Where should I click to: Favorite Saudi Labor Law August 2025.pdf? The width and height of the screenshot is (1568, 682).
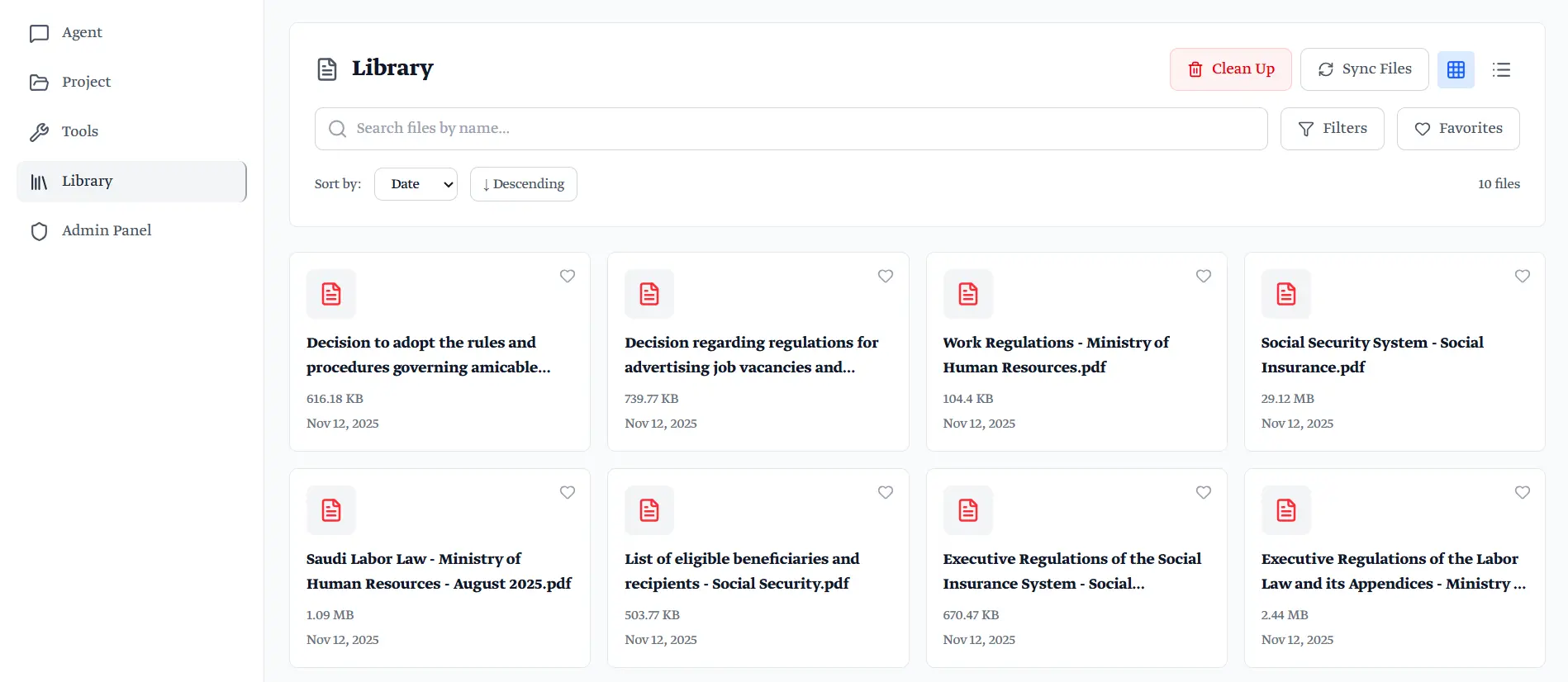(x=568, y=492)
